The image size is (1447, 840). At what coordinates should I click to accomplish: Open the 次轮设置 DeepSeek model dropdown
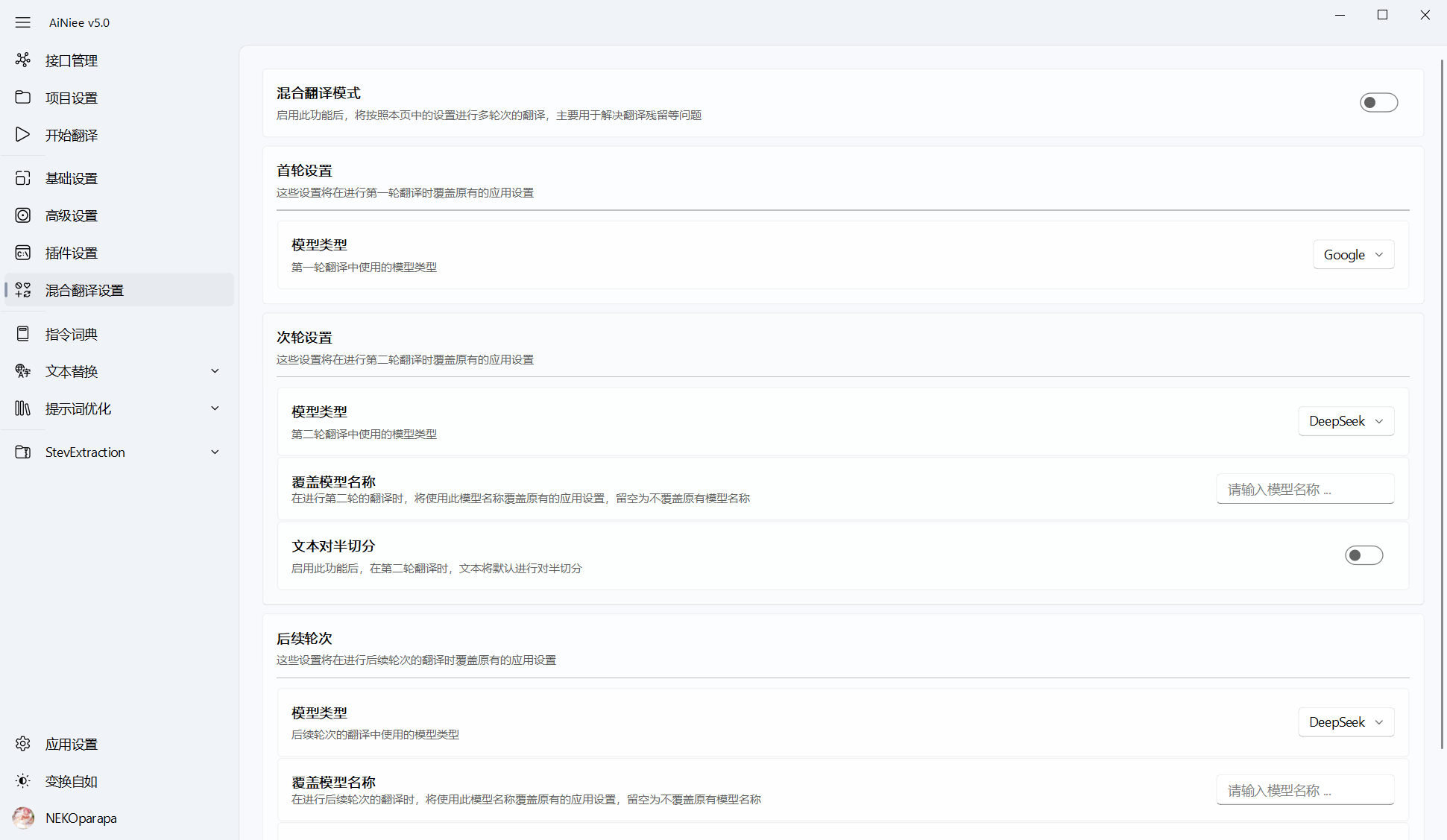(x=1346, y=421)
